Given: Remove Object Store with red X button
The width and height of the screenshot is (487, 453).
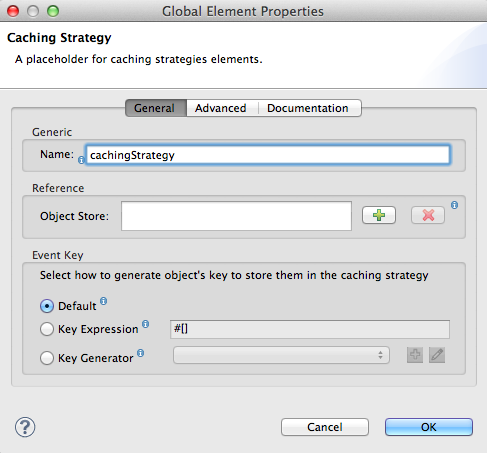Looking at the screenshot, I should click(x=428, y=215).
